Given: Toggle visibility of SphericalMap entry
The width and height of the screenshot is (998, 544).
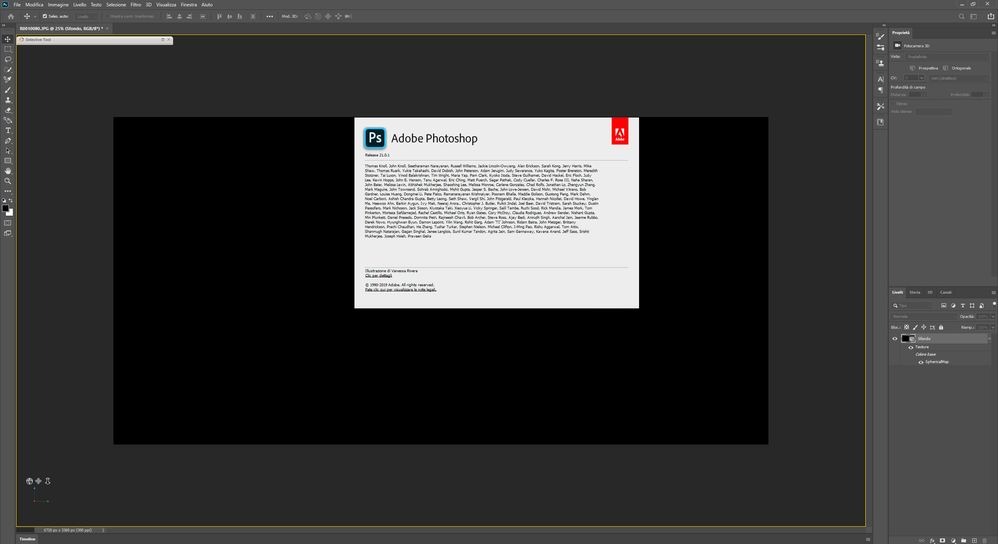Looking at the screenshot, I should (x=921, y=362).
